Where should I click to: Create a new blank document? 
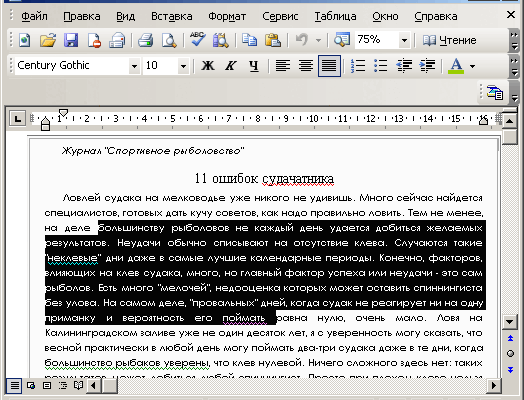click(x=24, y=40)
